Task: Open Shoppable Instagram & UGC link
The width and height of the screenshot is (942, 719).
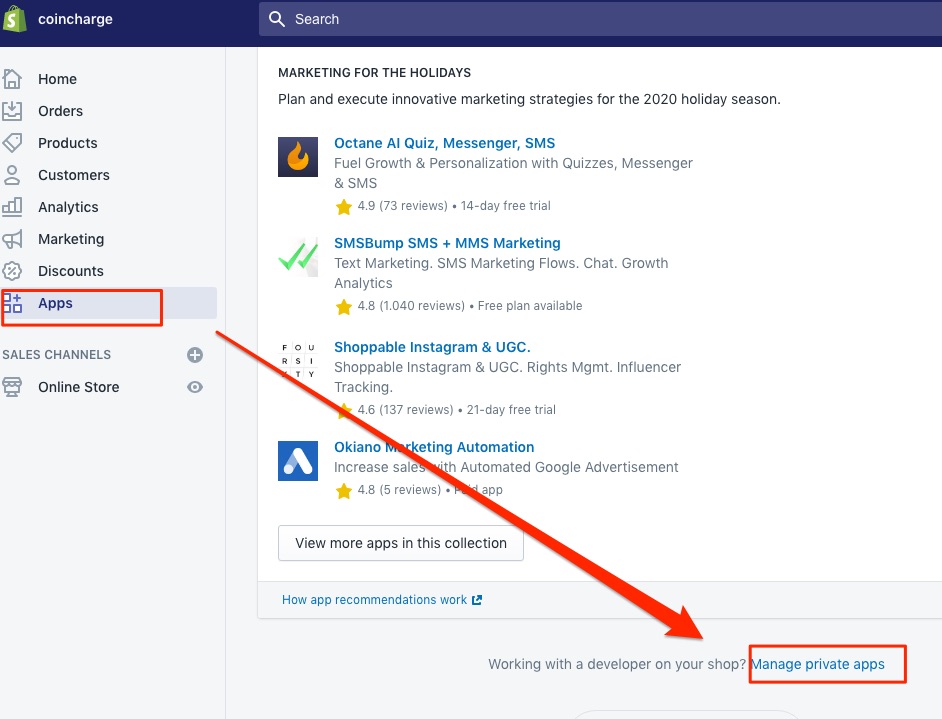Action: pos(432,347)
